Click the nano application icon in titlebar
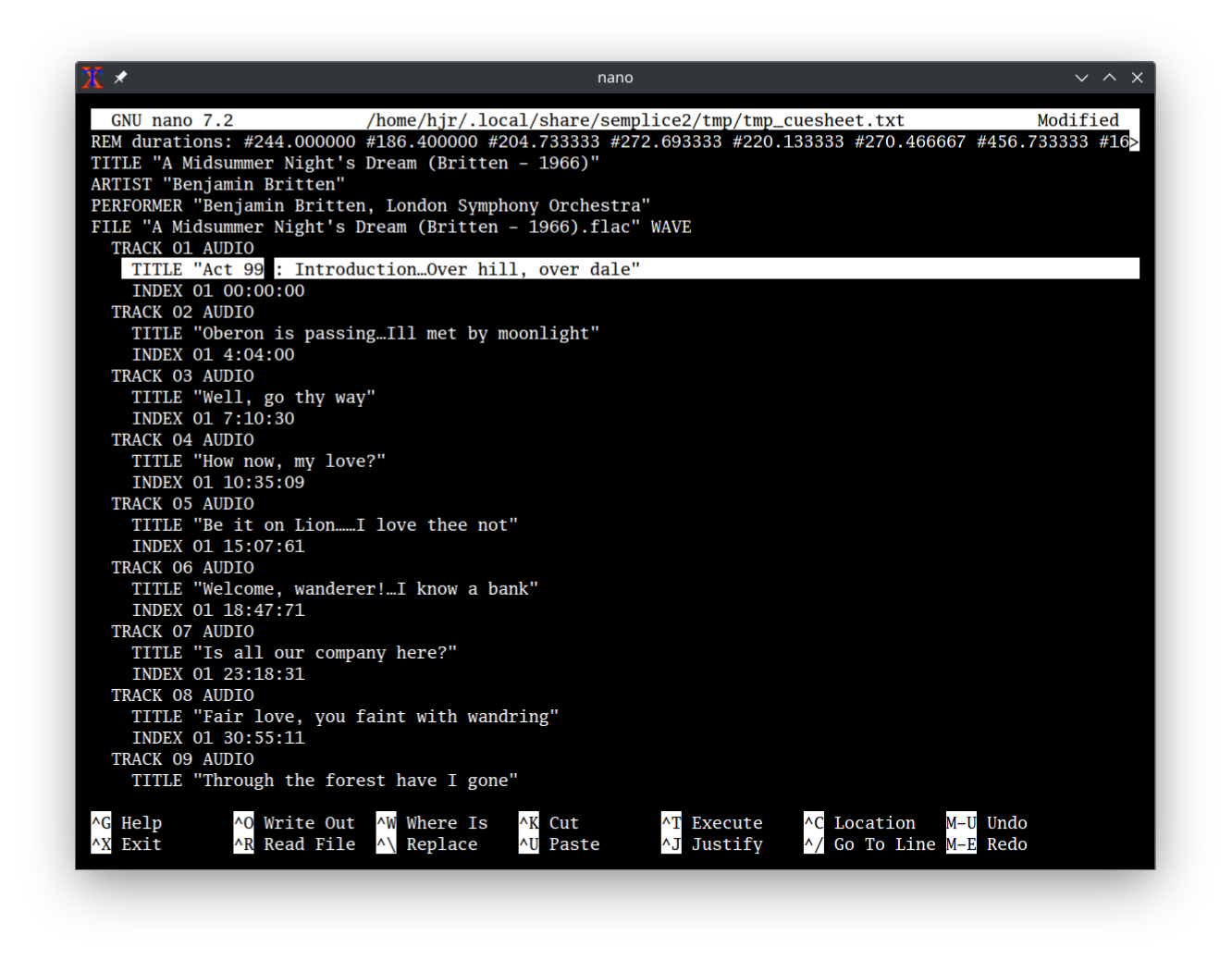The width and height of the screenshot is (1232, 960). pyautogui.click(x=92, y=78)
